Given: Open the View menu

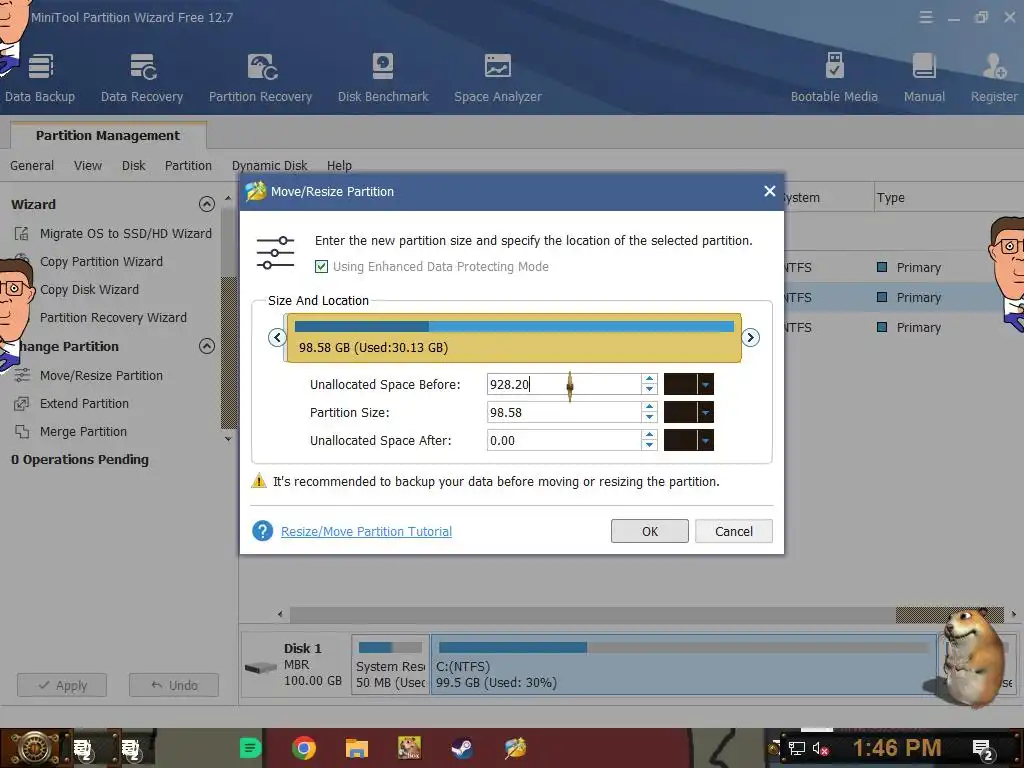Looking at the screenshot, I should (x=88, y=165).
